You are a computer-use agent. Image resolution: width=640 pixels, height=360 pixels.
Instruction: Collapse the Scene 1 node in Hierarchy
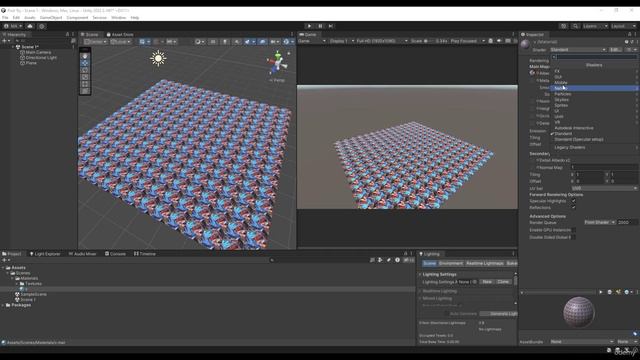(x=13, y=47)
